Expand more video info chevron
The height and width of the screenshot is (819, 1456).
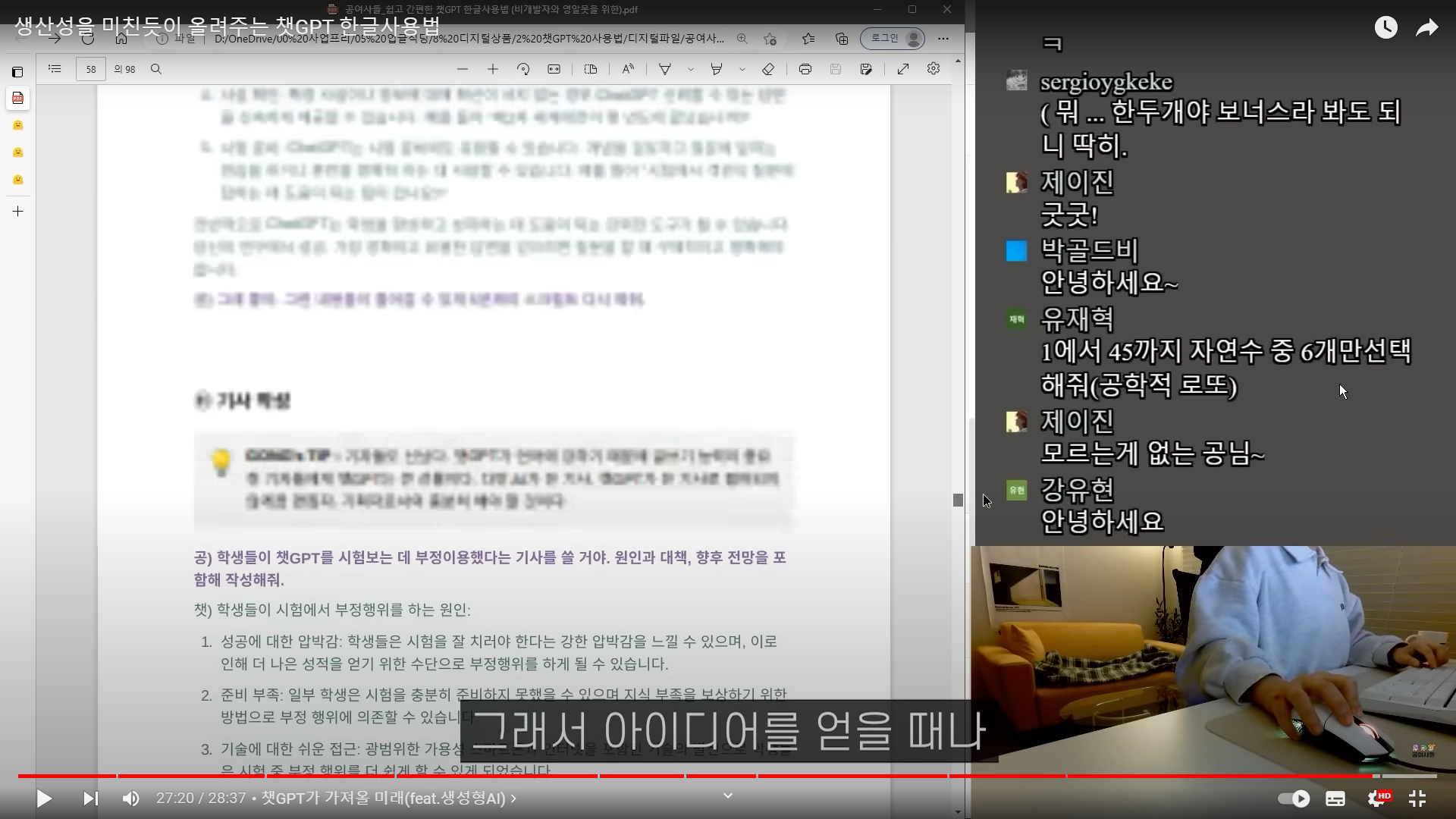click(728, 795)
